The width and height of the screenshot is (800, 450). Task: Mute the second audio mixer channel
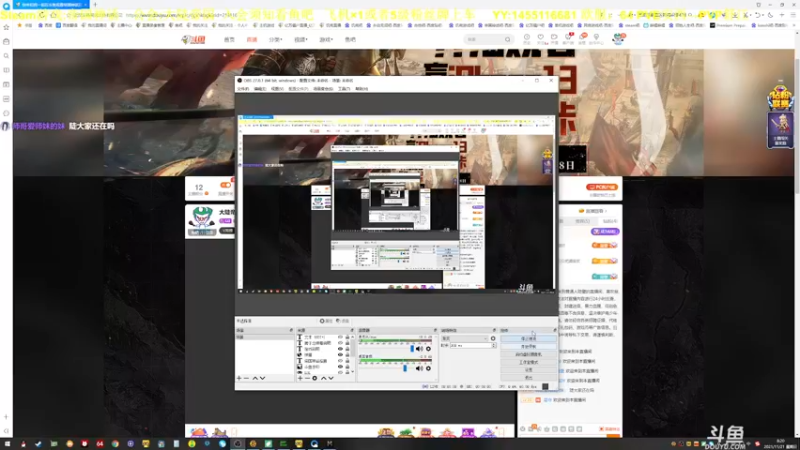click(x=419, y=368)
